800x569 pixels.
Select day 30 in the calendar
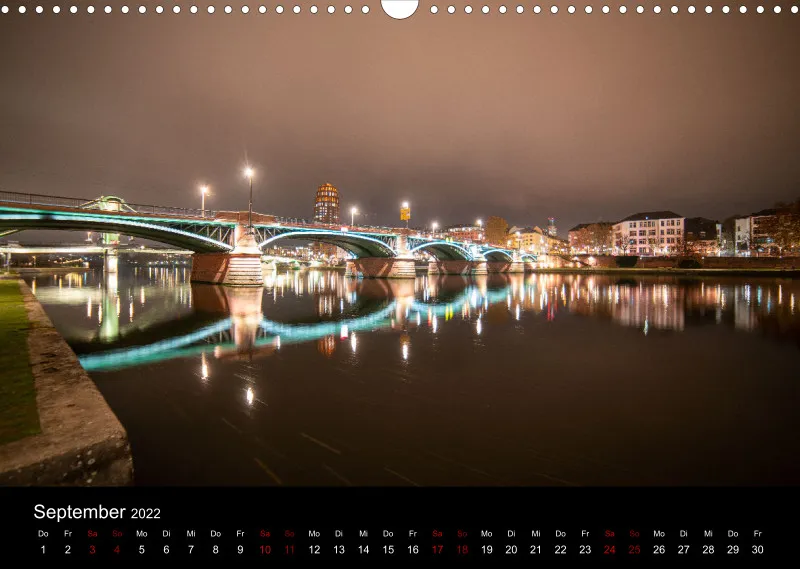pos(758,550)
